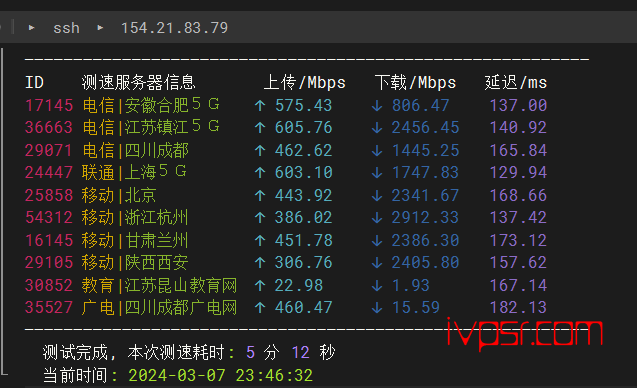
Task: Click upload arrow beside 22.98
Action: 260,286
